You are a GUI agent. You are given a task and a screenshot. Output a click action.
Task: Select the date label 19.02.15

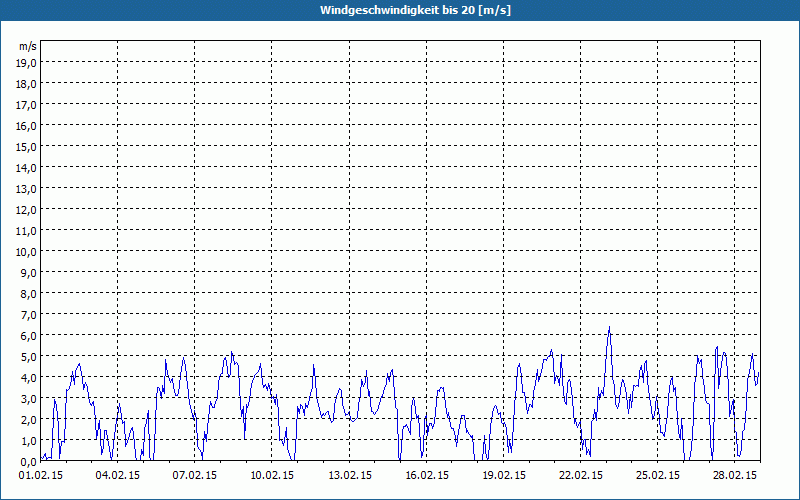504,476
